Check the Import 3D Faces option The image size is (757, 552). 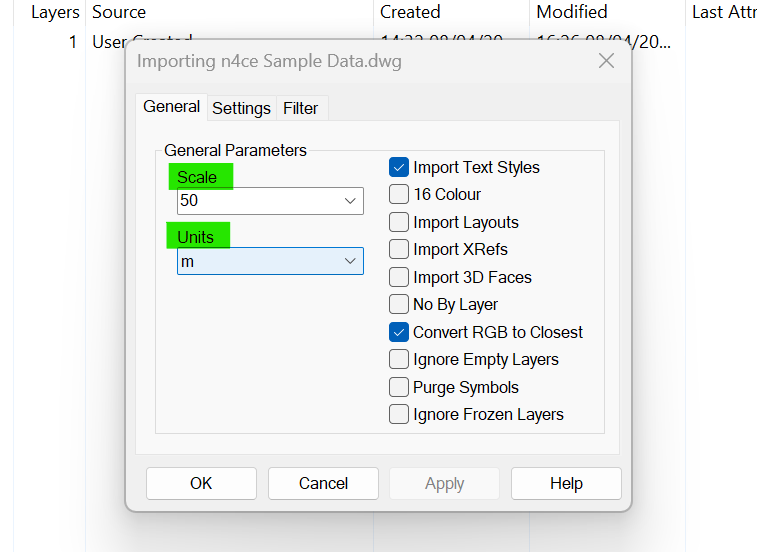point(399,277)
